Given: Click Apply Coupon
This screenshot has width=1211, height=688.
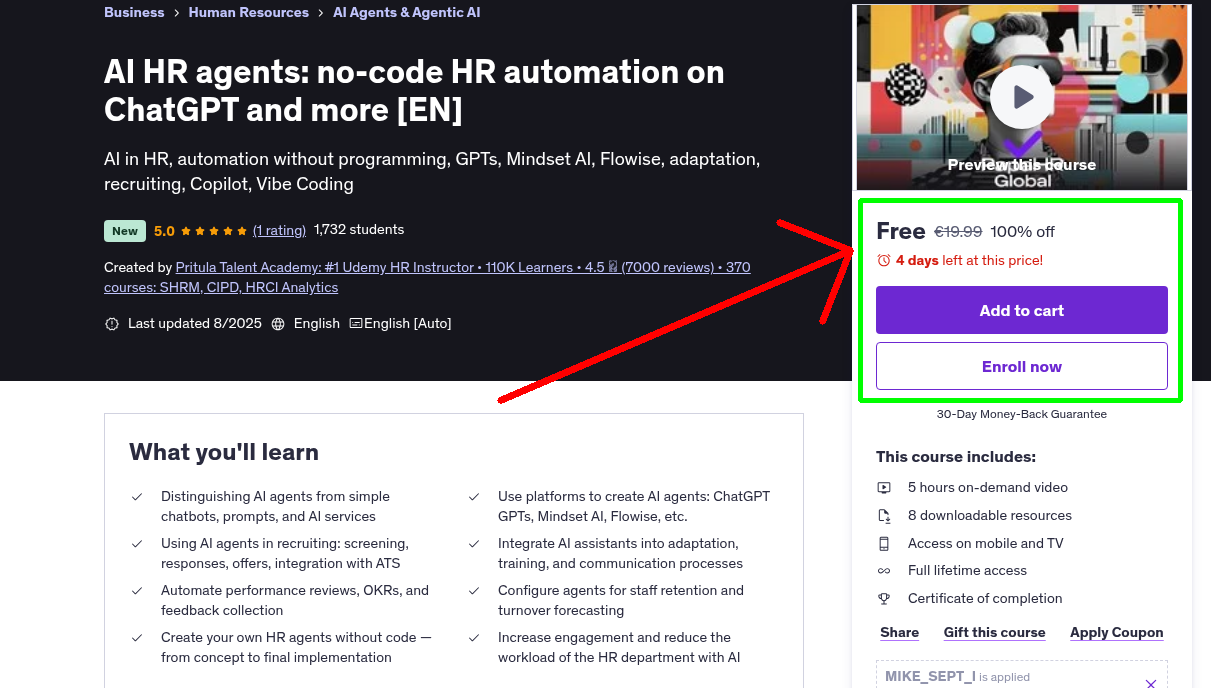Looking at the screenshot, I should tap(1117, 632).
